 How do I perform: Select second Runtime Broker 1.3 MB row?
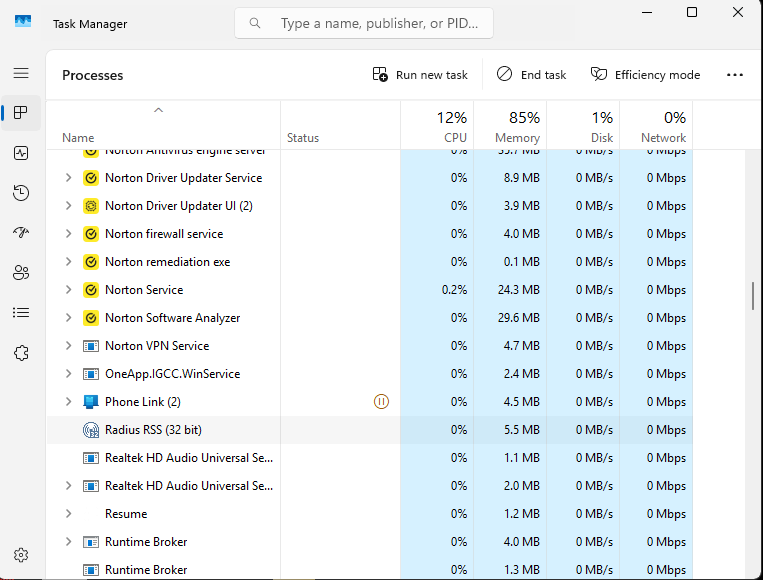[x=370, y=569]
